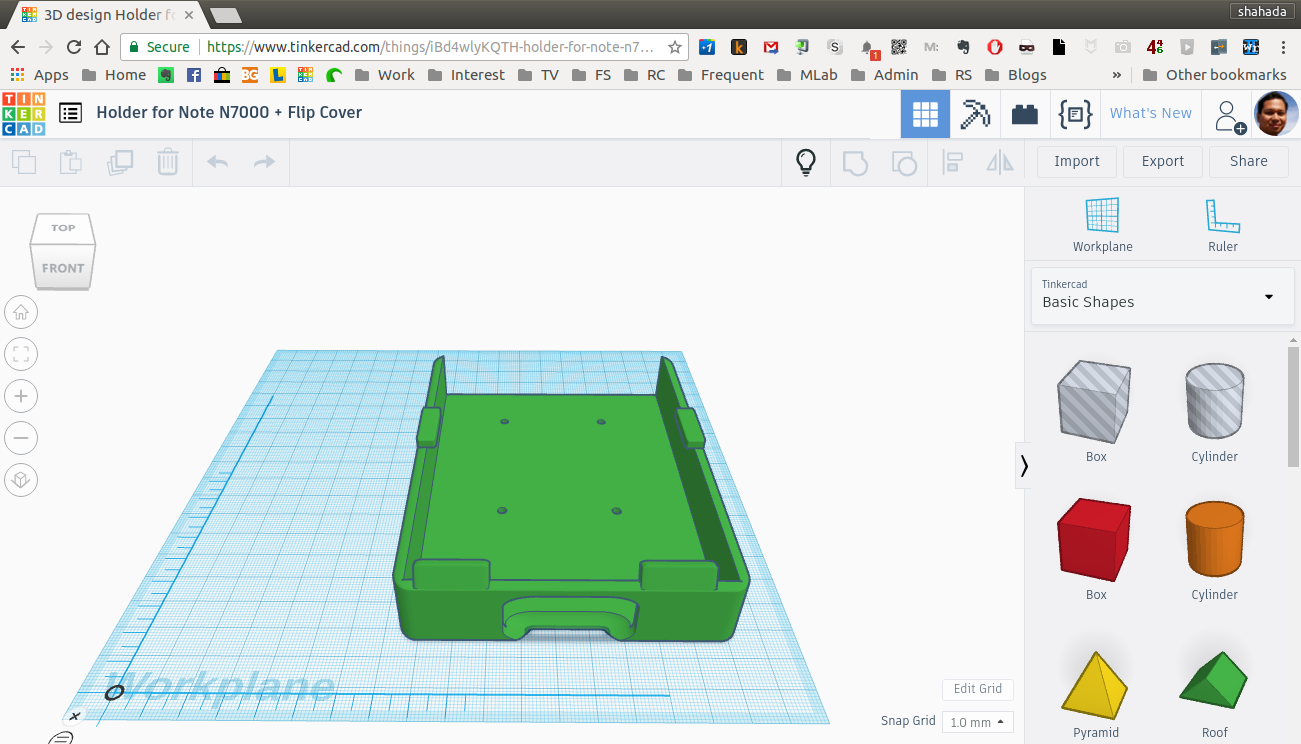The height and width of the screenshot is (744, 1301).
Task: Collapse the shapes panel with chevron
Action: (x=1024, y=465)
